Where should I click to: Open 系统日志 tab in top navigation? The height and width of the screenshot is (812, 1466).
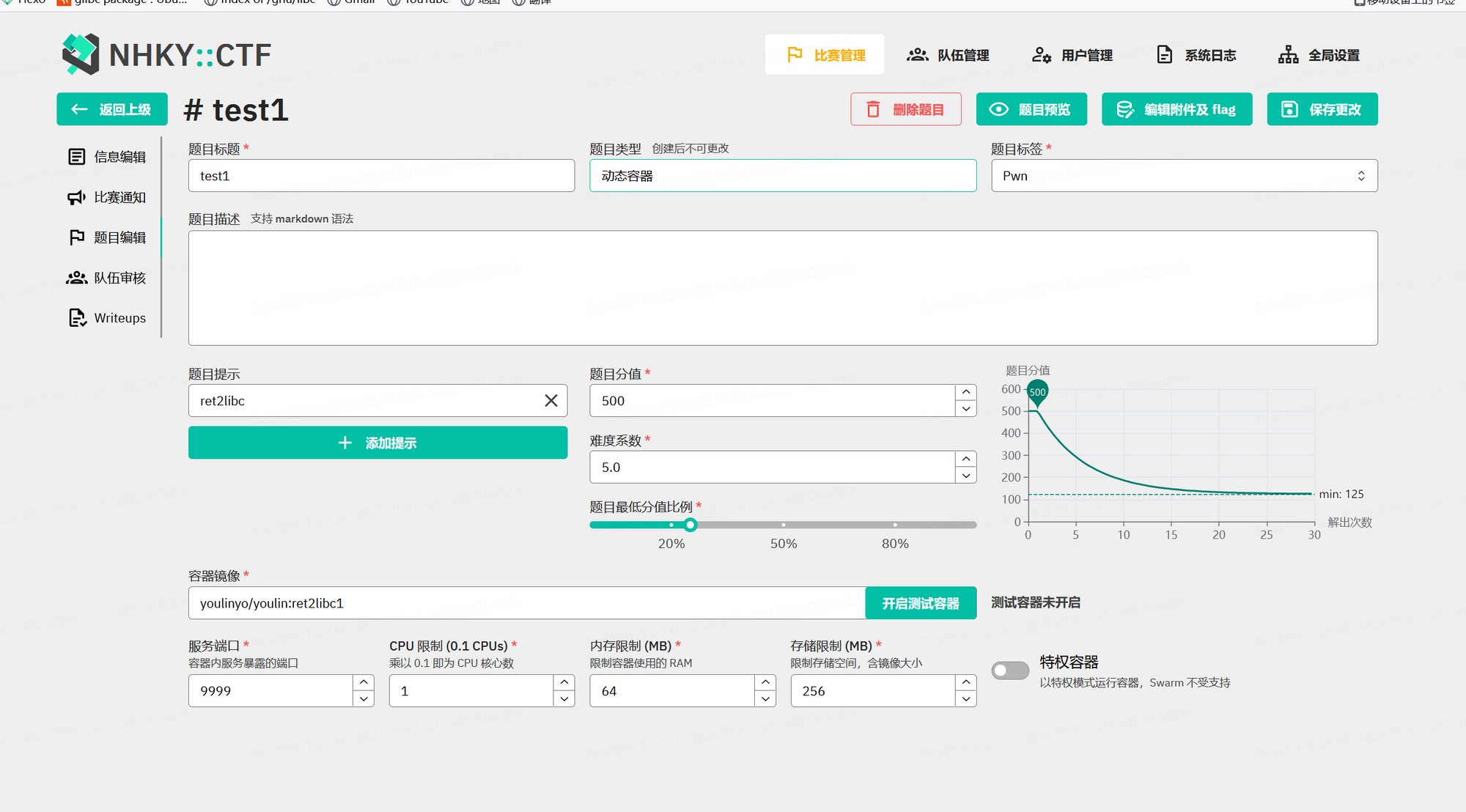[x=1196, y=55]
